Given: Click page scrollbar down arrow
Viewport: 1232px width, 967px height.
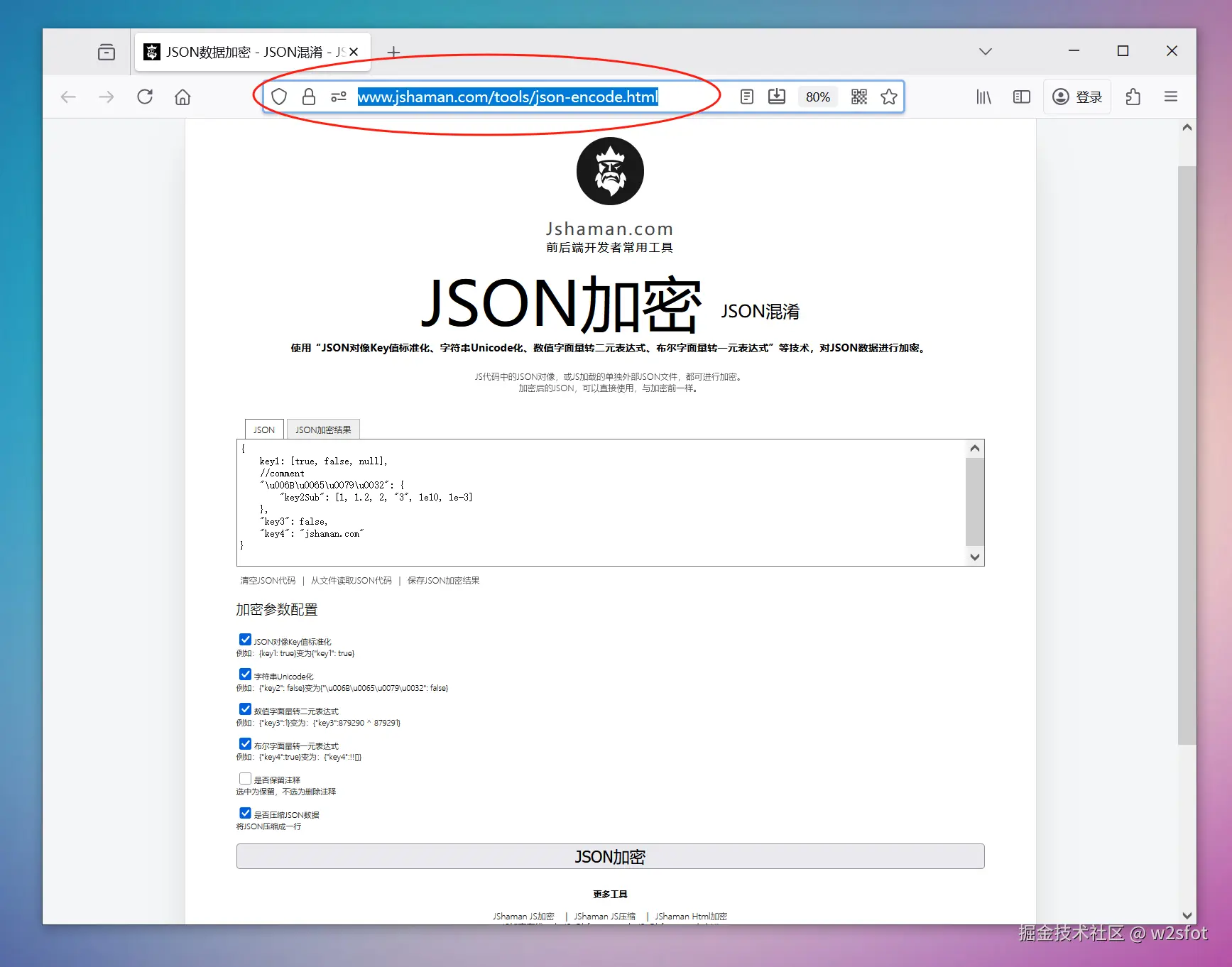Looking at the screenshot, I should 1187,916.
